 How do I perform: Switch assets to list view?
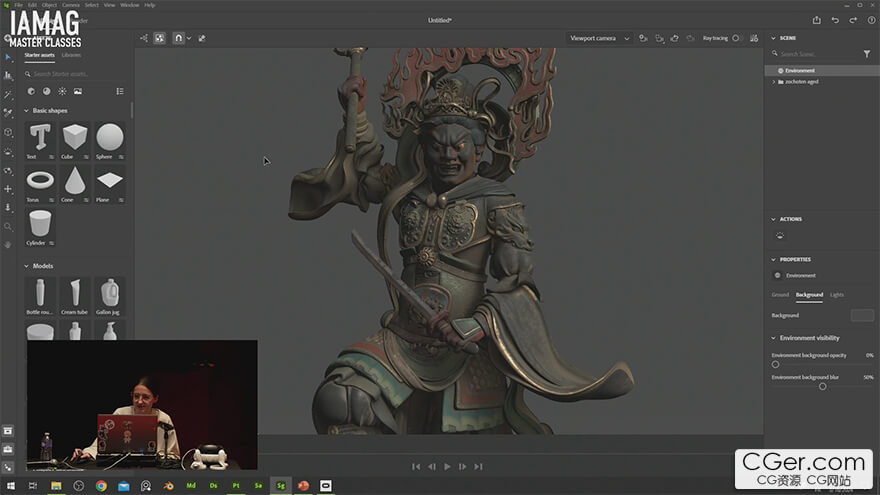[x=120, y=91]
